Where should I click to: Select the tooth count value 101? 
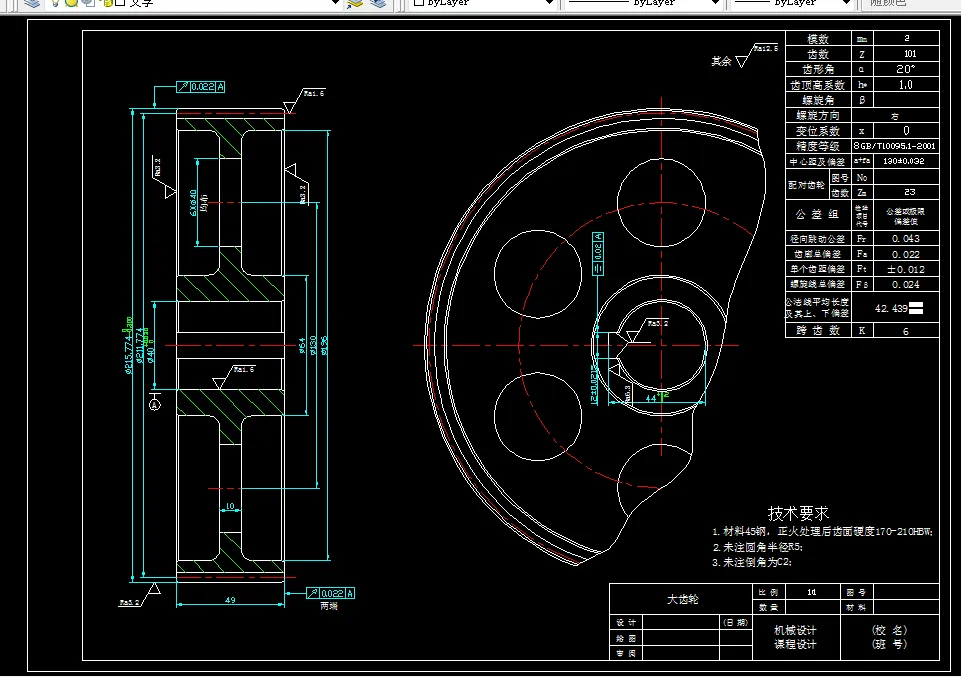(910, 54)
